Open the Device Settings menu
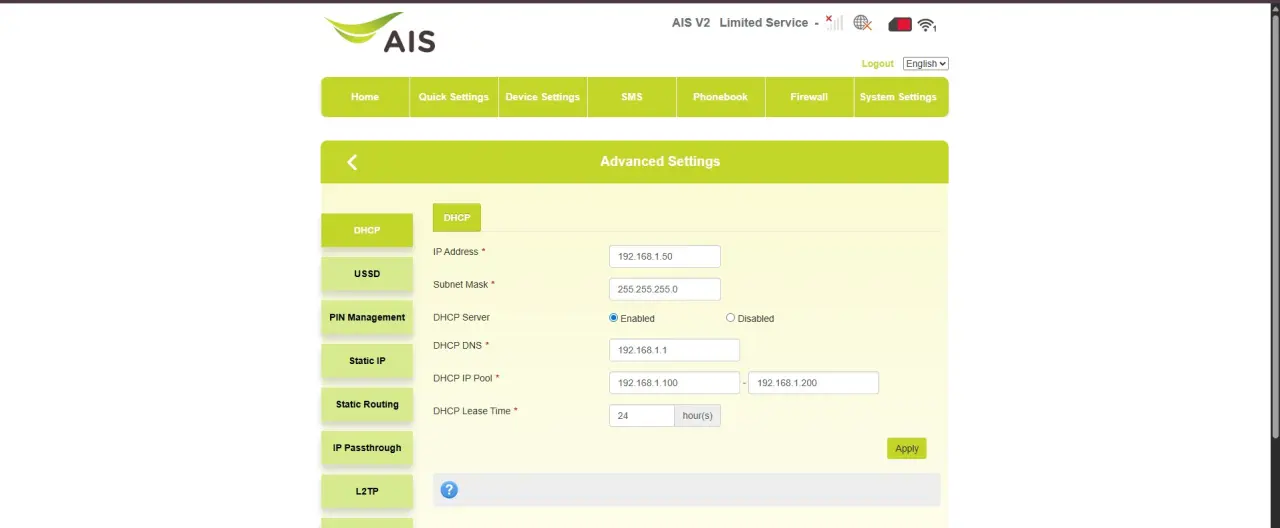The image size is (1280, 528). (543, 97)
